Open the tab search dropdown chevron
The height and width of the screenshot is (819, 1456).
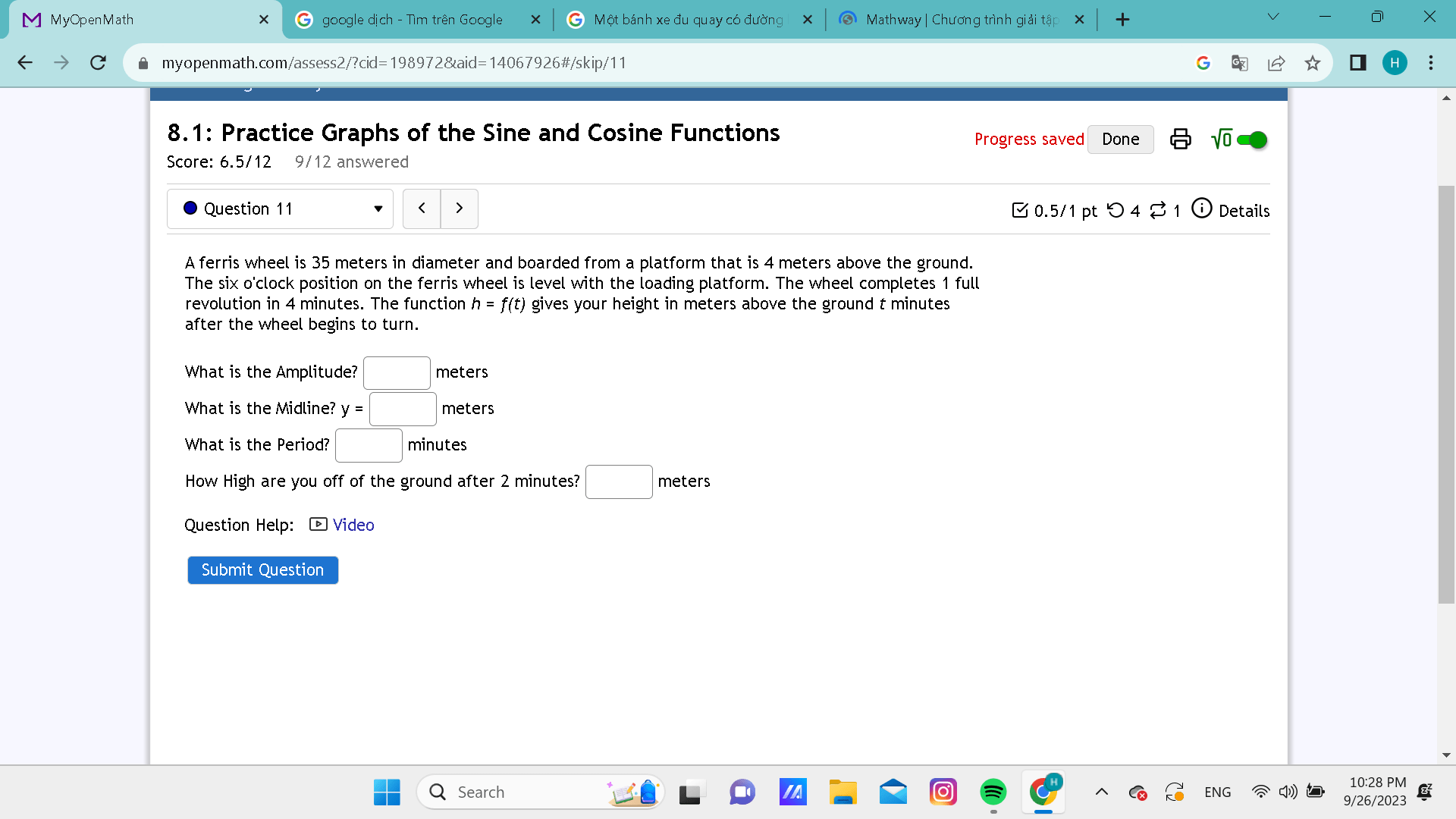coord(1272,17)
